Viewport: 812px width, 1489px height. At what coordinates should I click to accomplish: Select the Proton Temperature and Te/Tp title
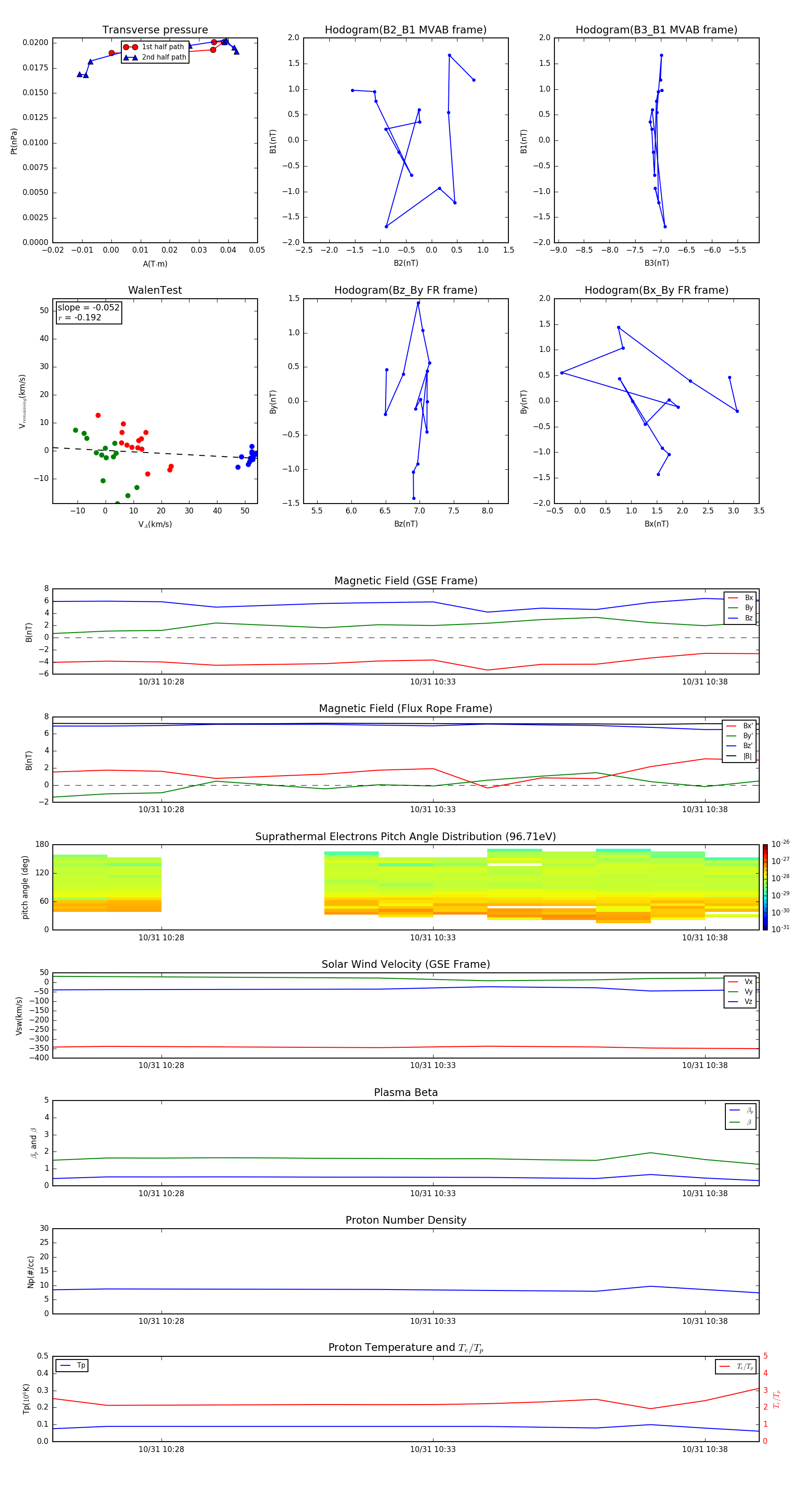point(406,1348)
